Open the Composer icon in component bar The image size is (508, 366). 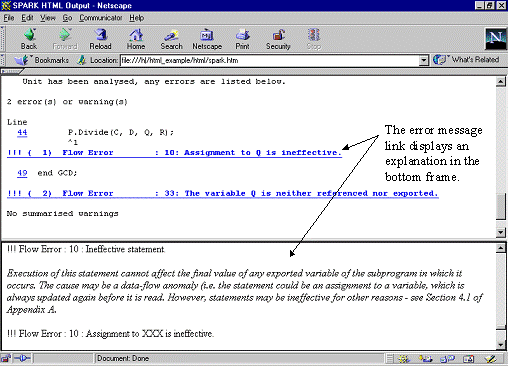click(x=491, y=359)
